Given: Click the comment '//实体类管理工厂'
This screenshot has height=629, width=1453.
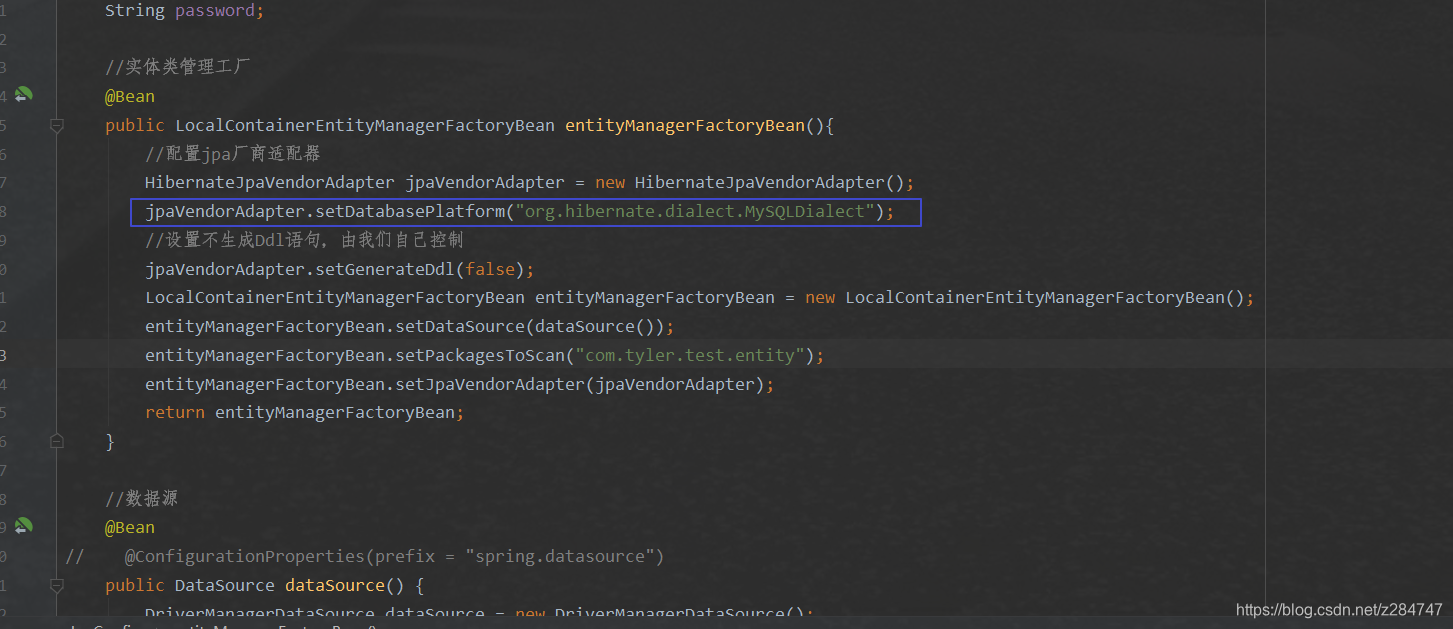Looking at the screenshot, I should point(177,67).
